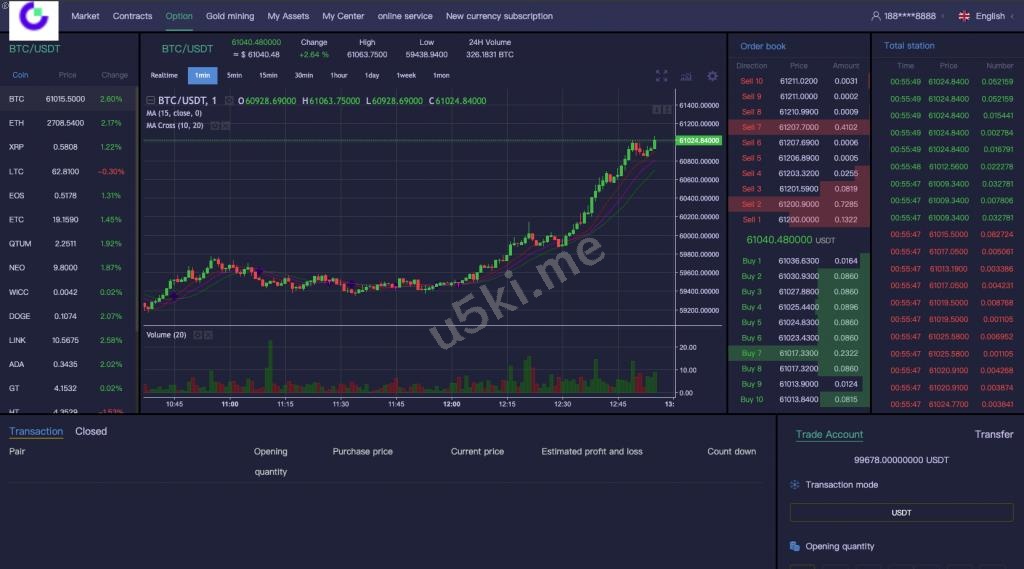
Task: Switch to the Closed tab
Action: click(91, 432)
